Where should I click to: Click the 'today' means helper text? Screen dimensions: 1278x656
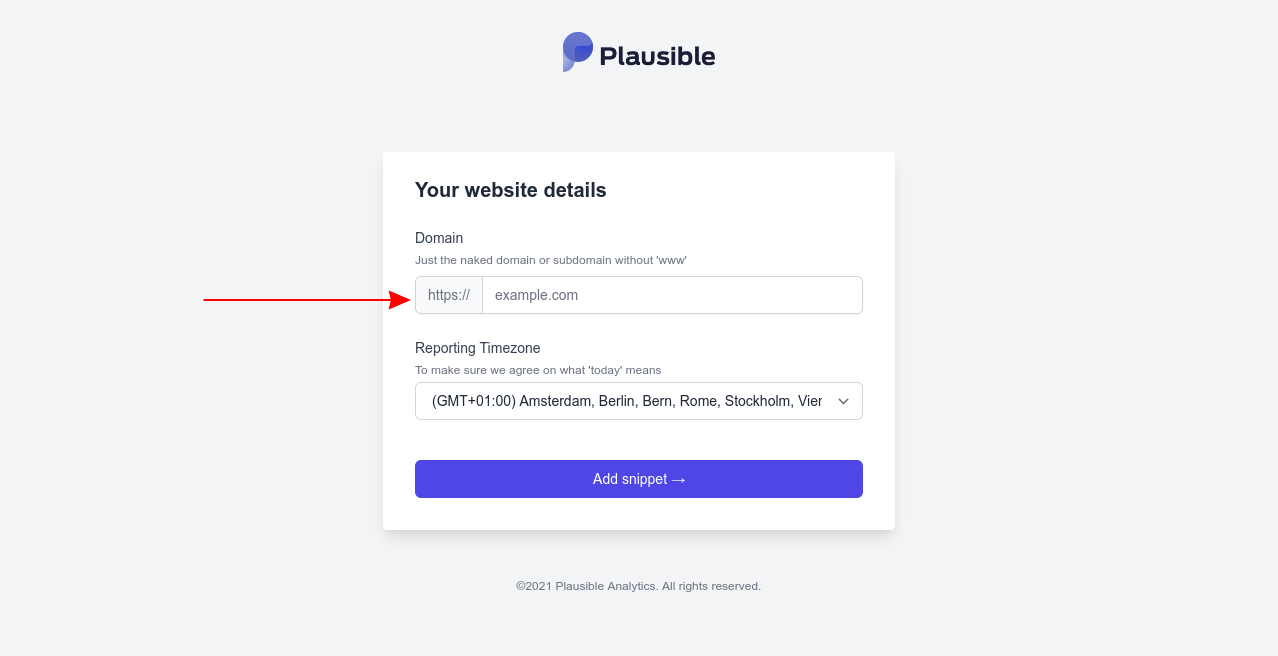tap(538, 370)
